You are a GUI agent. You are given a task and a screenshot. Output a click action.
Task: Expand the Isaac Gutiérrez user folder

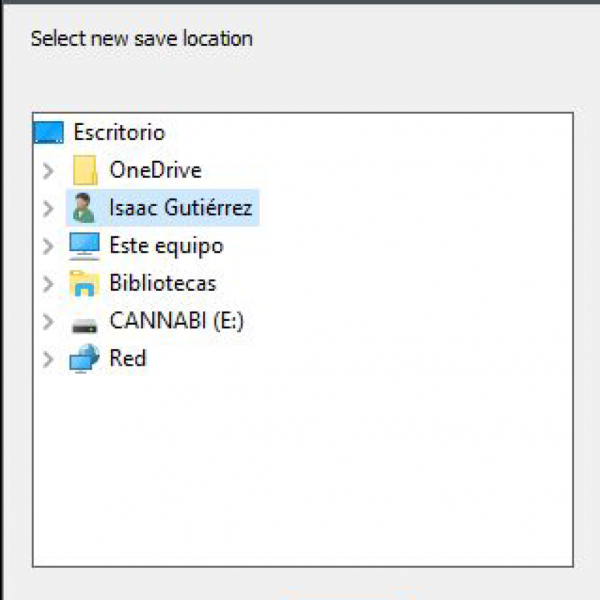tap(47, 208)
